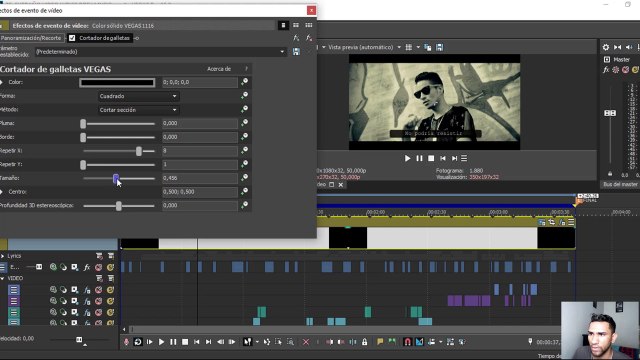
Task: Open the plug-in chain fx icon
Action: [x=296, y=38]
